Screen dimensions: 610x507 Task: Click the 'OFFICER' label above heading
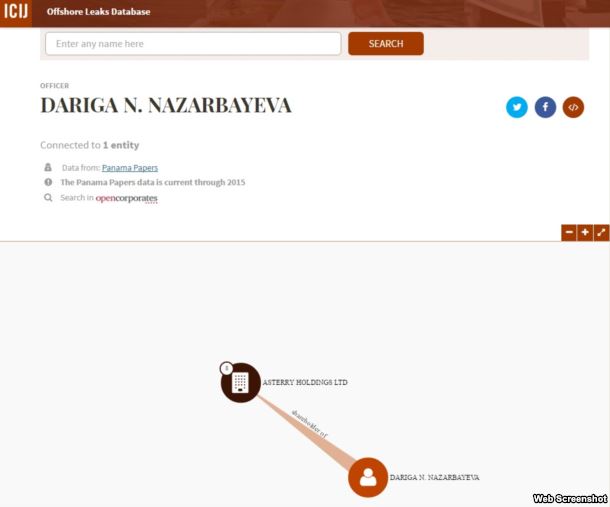(54, 86)
